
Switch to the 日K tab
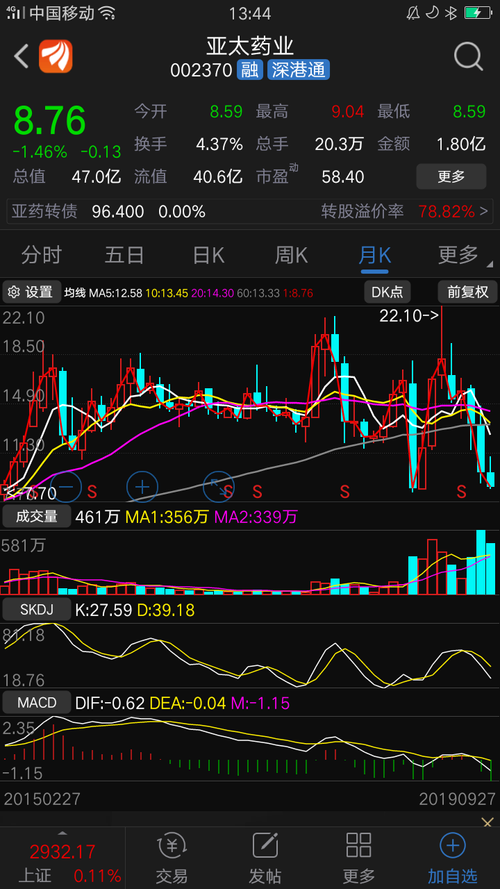[x=208, y=255]
